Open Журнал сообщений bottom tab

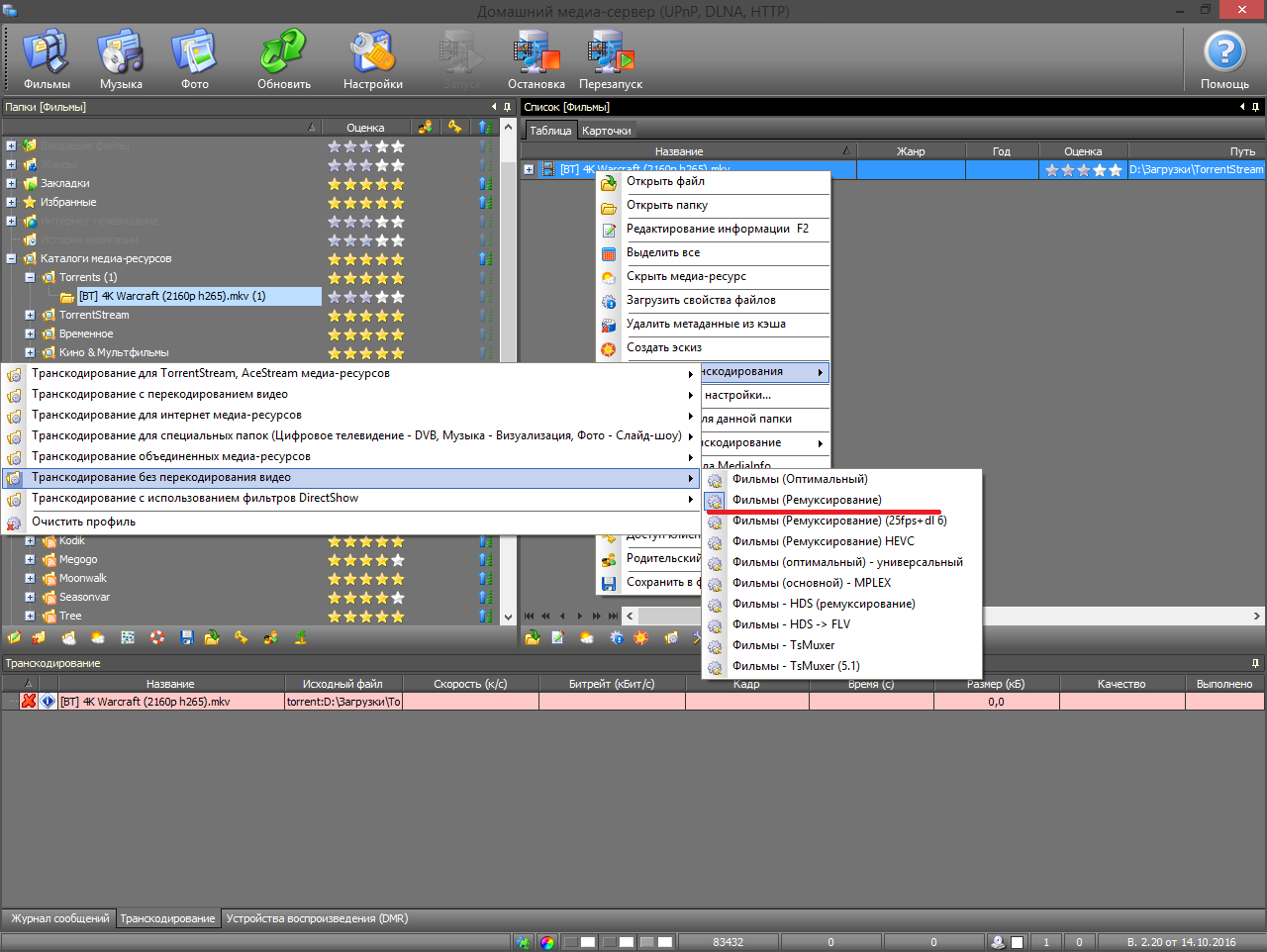click(59, 918)
